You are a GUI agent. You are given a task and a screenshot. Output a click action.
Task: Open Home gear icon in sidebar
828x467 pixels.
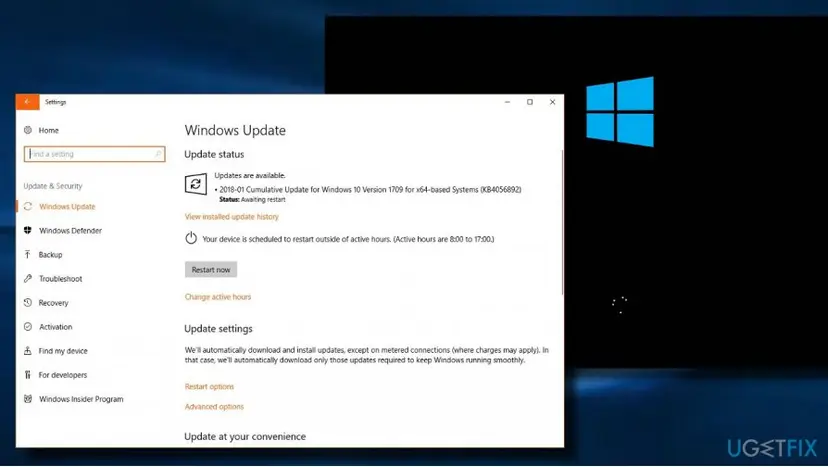click(x=28, y=130)
